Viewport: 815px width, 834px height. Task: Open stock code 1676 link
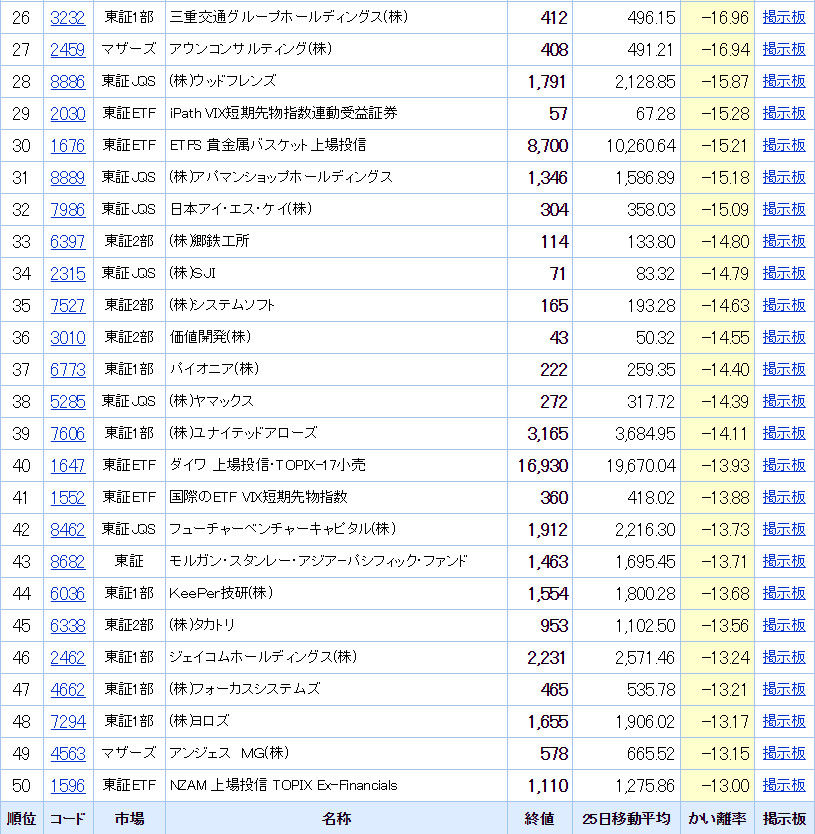68,146
